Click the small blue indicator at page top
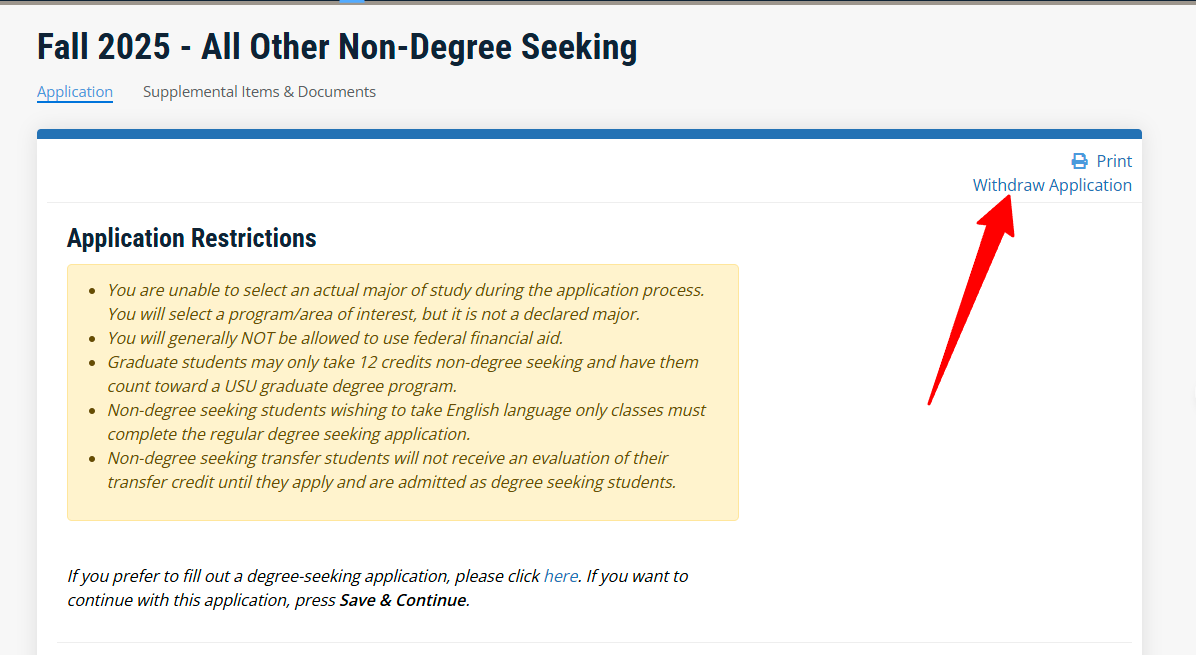The height and width of the screenshot is (655, 1196). [352, 2]
